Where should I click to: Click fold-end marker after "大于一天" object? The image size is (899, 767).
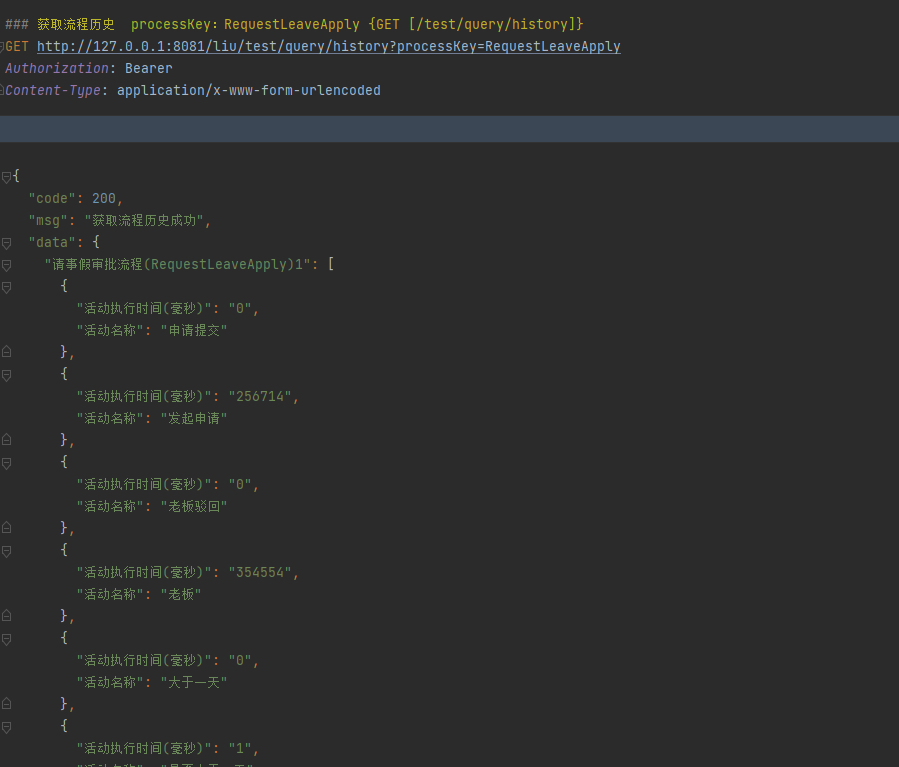pyautogui.click(x=6, y=704)
